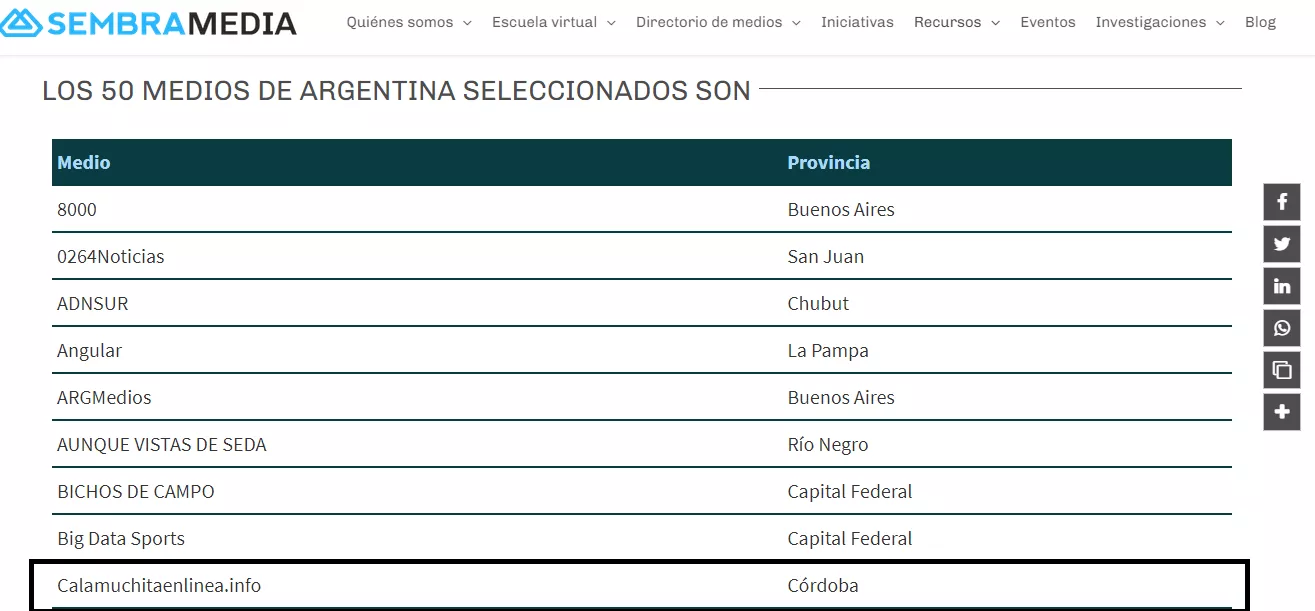Share via LinkedIn icon
Image resolution: width=1315 pixels, height=611 pixels.
click(1281, 285)
